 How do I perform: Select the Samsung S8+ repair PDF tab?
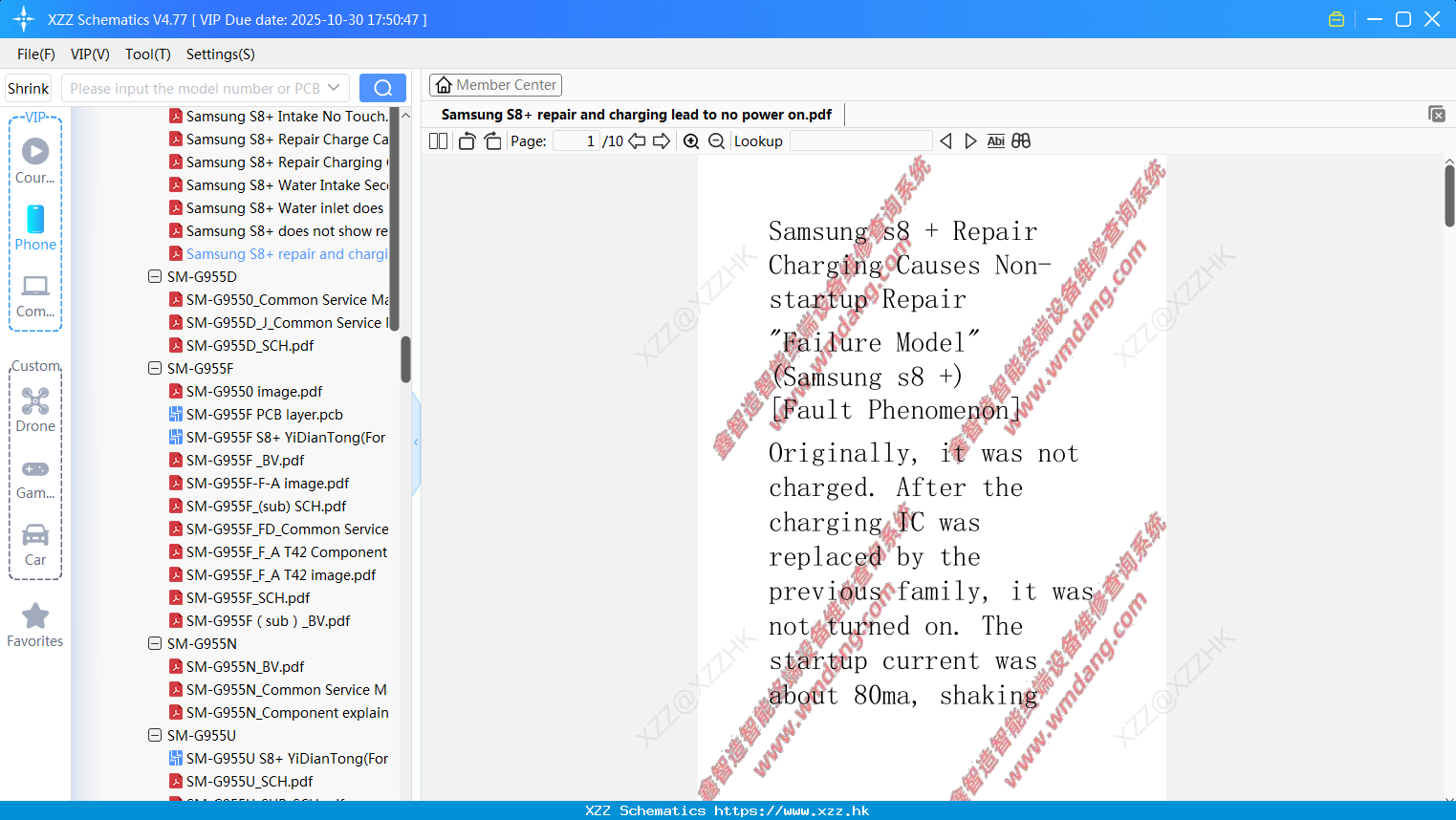tap(637, 115)
